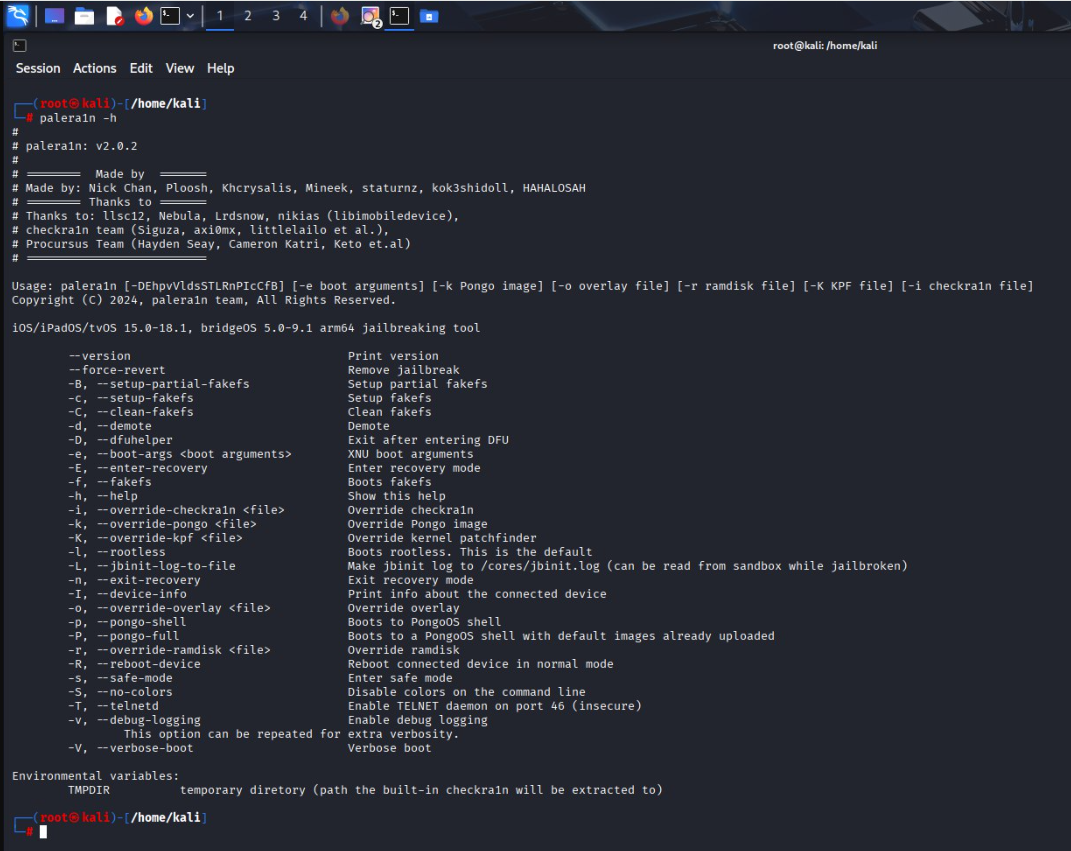Viewport: 1071px width, 851px height.
Task: Open the image viewer taskbar item
Action: click(370, 16)
